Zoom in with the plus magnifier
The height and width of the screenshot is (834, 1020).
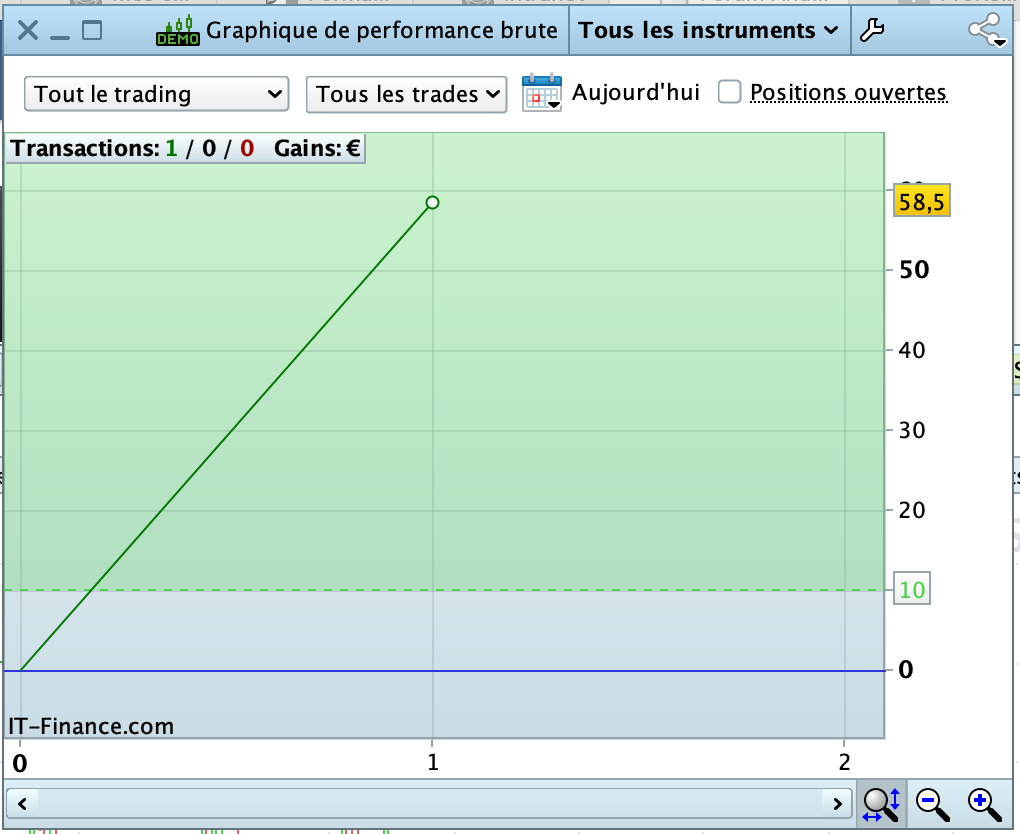pyautogui.click(x=984, y=804)
